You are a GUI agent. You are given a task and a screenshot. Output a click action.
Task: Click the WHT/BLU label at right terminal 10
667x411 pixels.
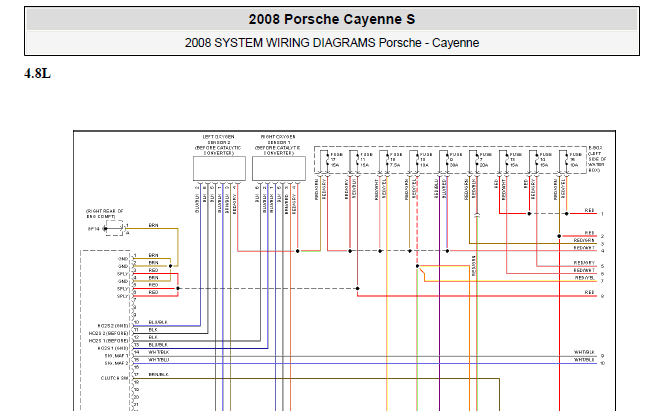click(x=584, y=360)
